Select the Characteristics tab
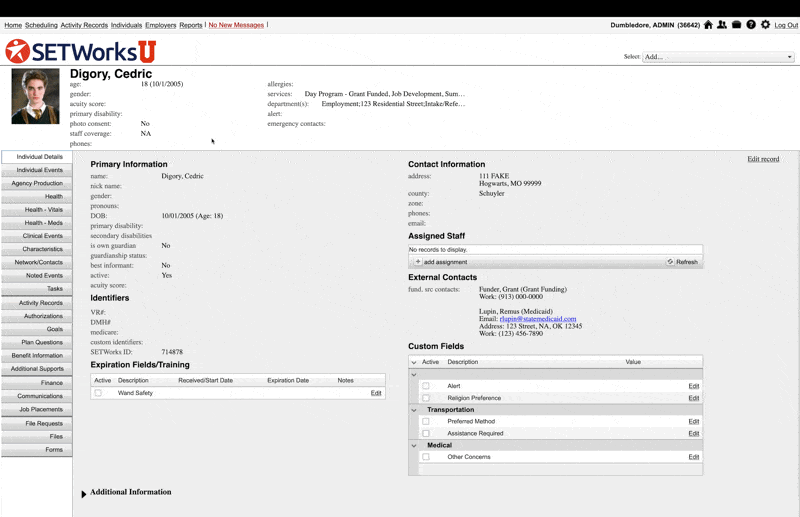The width and height of the screenshot is (800, 517). click(x=37, y=249)
